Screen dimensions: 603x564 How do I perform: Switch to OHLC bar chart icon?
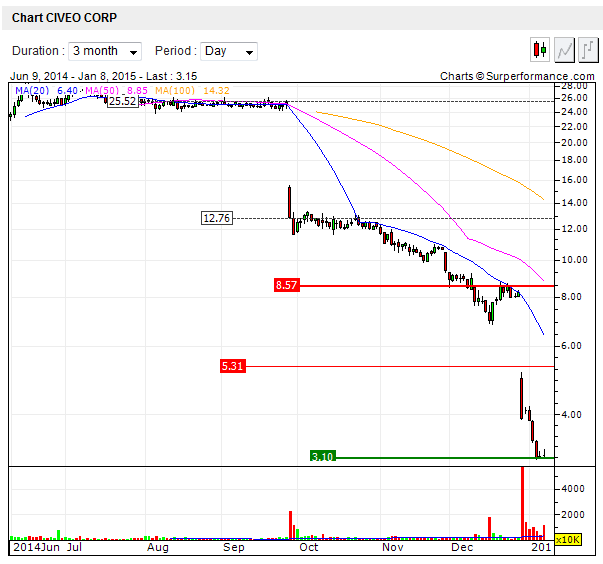[586, 50]
